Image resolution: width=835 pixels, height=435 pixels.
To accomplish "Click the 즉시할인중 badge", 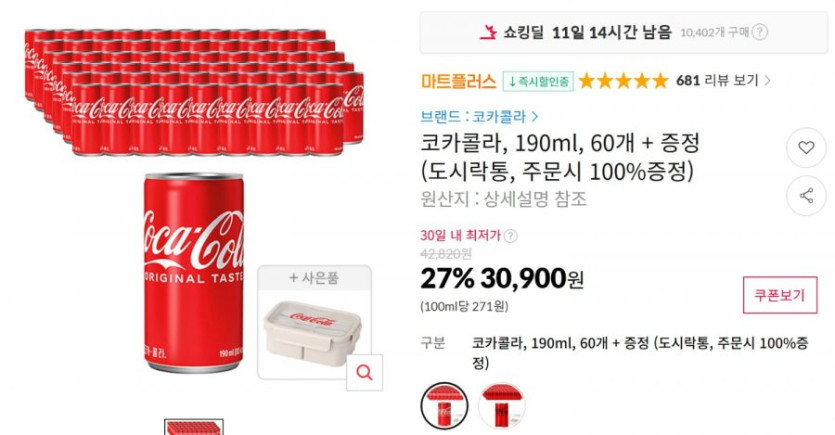I will pyautogui.click(x=538, y=81).
